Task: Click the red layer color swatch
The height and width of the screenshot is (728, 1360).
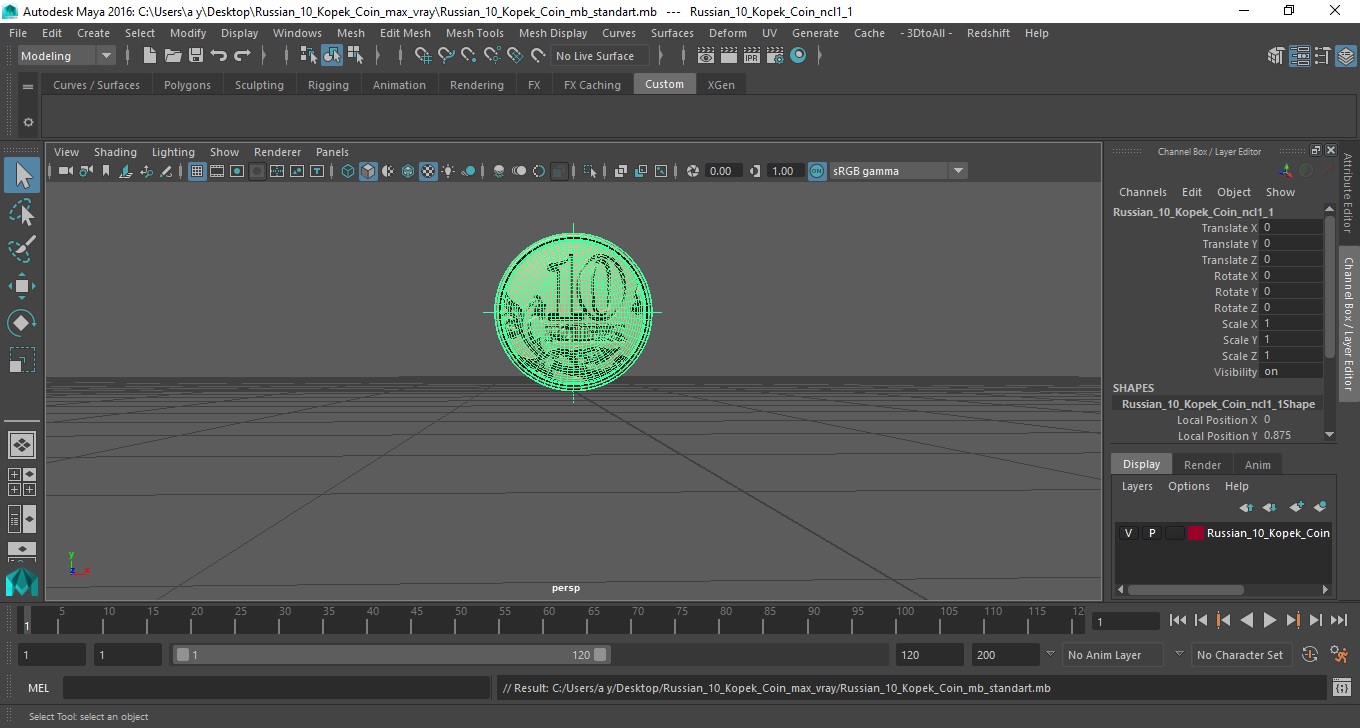Action: [x=1196, y=533]
